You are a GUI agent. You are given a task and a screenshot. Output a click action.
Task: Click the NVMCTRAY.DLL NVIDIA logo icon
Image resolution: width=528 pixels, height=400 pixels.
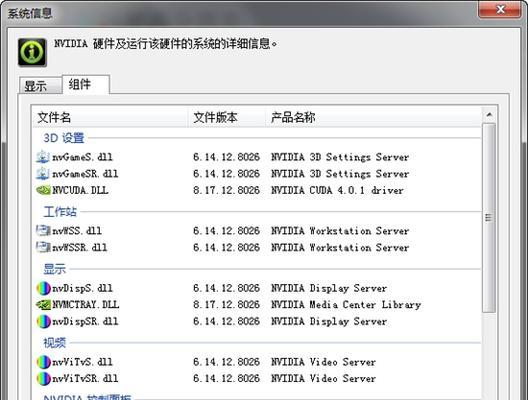(43, 305)
